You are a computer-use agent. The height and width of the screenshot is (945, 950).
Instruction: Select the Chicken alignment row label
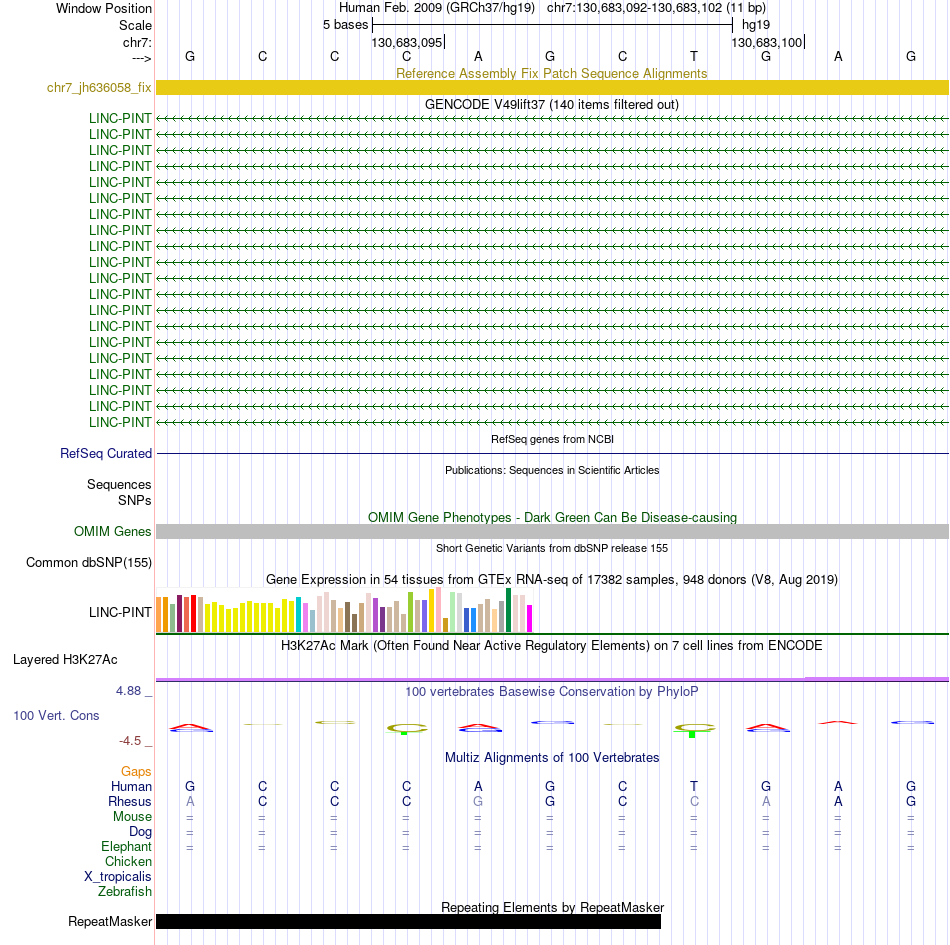(x=128, y=861)
